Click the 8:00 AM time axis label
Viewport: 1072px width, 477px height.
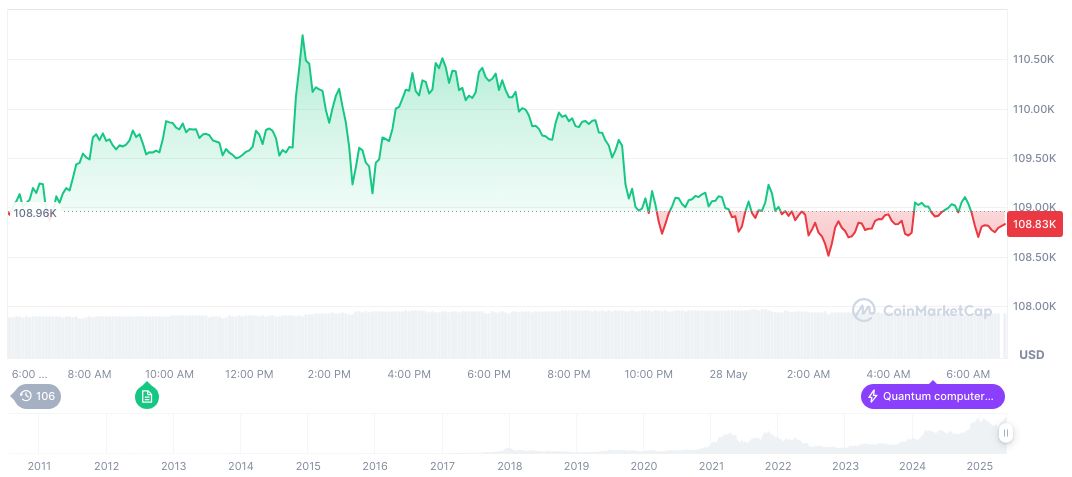(x=89, y=374)
